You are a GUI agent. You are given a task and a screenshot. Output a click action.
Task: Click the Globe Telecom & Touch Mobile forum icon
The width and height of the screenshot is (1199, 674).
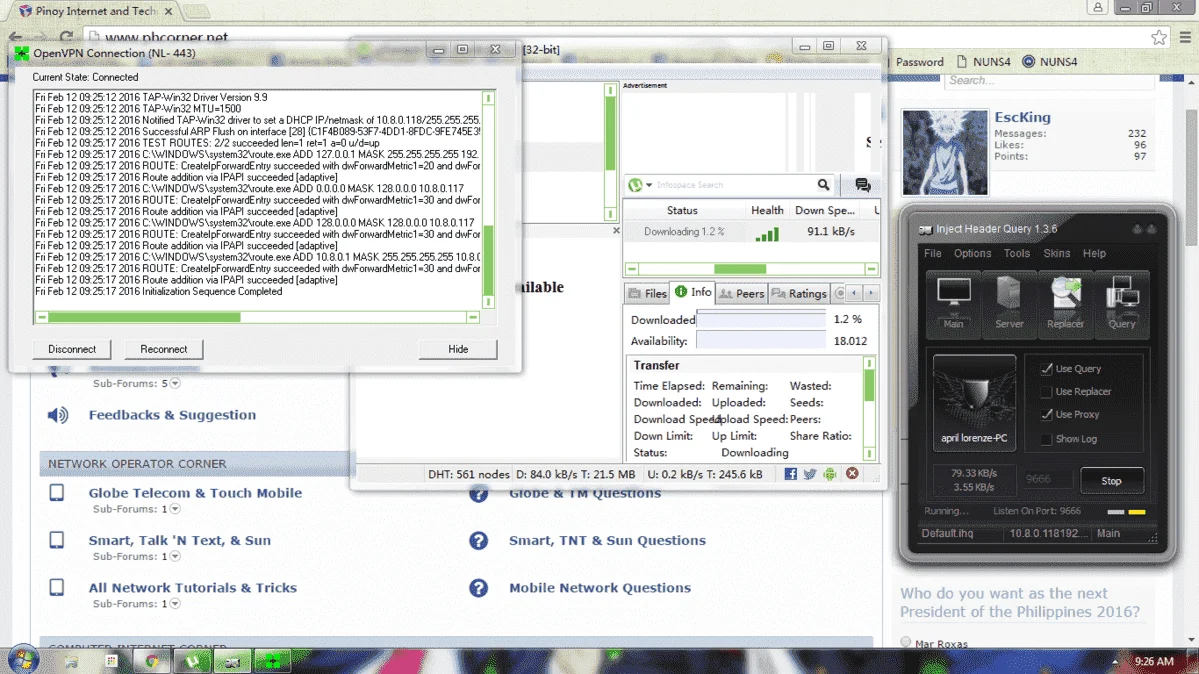tap(57, 493)
